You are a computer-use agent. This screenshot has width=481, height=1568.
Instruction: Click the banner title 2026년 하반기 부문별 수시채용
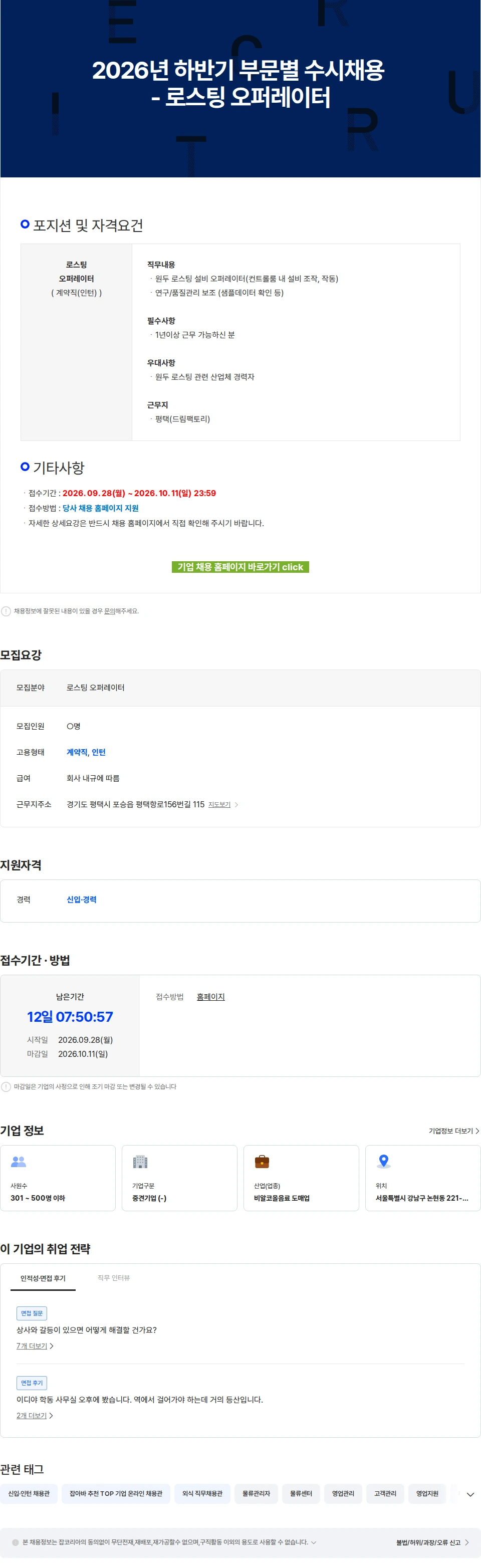[x=238, y=70]
